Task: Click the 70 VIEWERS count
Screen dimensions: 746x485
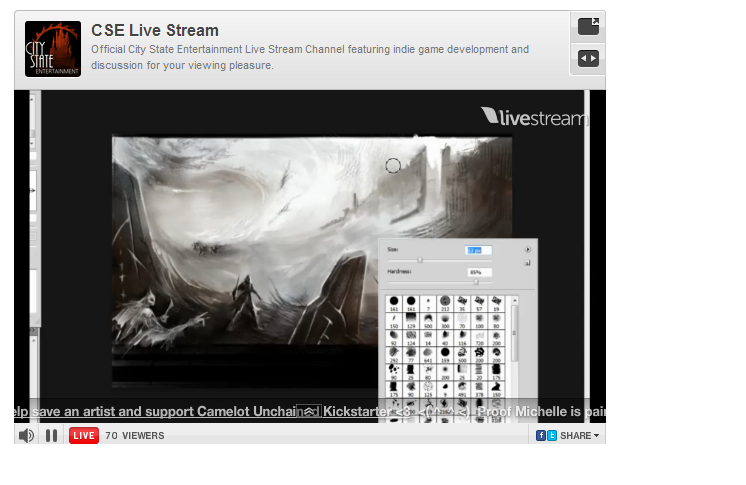Action: coord(135,436)
